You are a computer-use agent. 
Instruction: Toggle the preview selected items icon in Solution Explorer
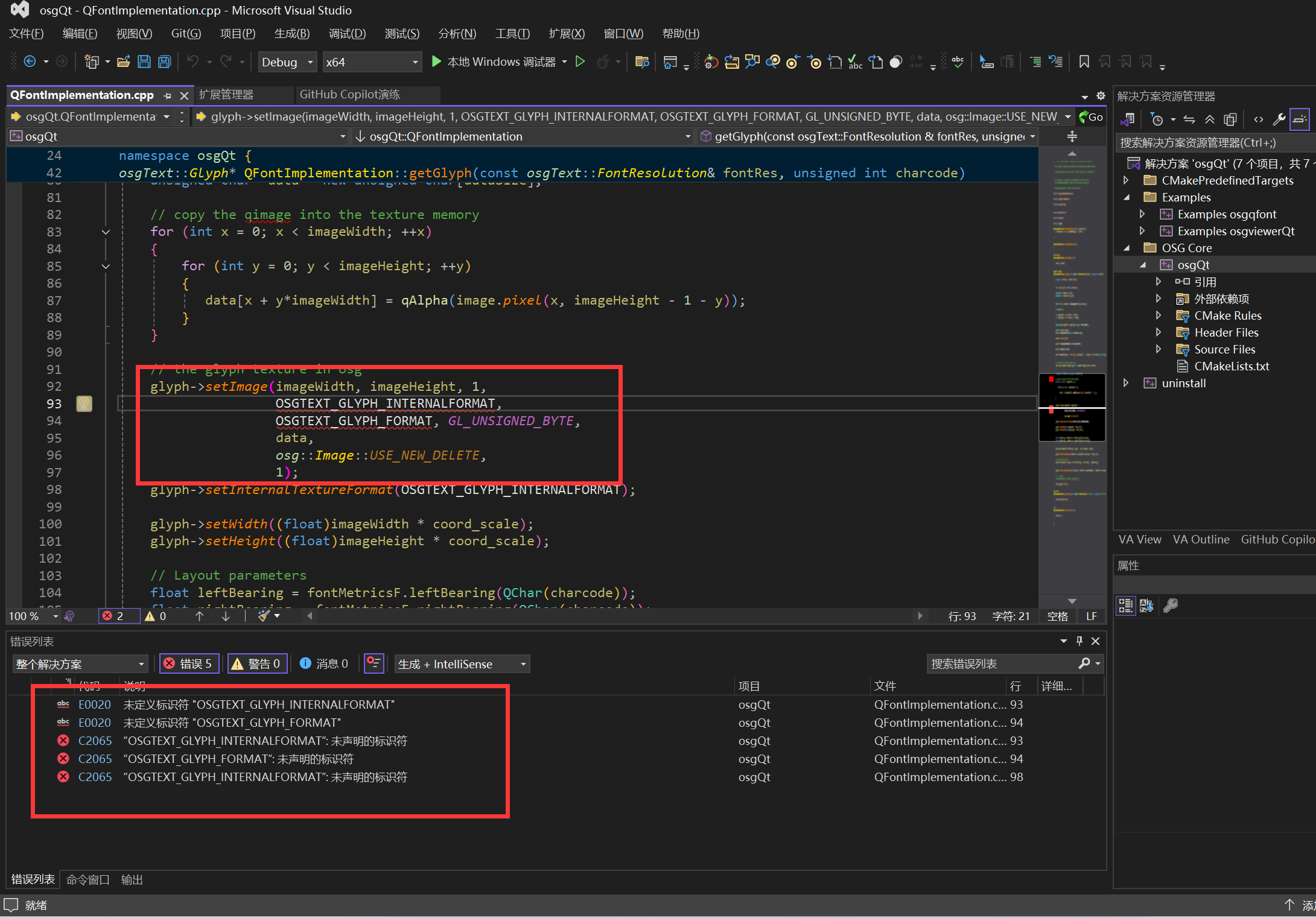pos(1300,119)
